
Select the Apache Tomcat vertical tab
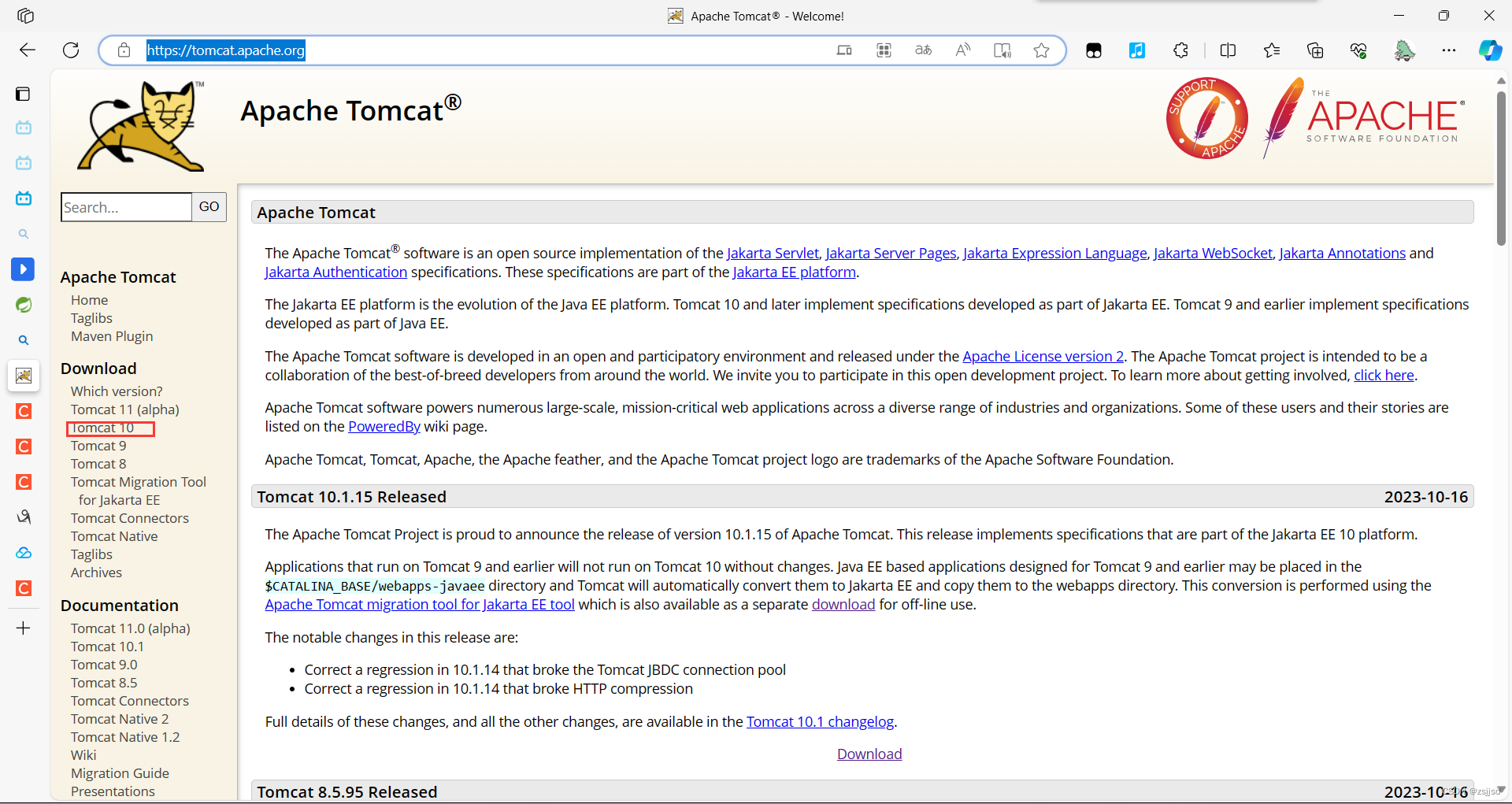pos(24,376)
